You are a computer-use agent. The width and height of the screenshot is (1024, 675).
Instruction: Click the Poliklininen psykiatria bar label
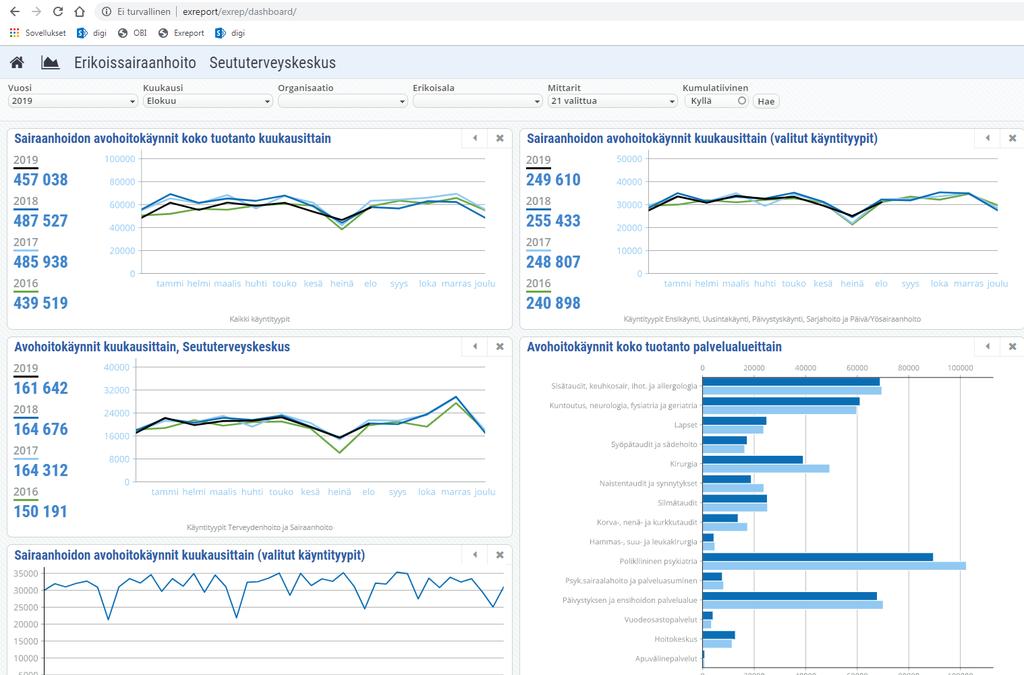658,561
